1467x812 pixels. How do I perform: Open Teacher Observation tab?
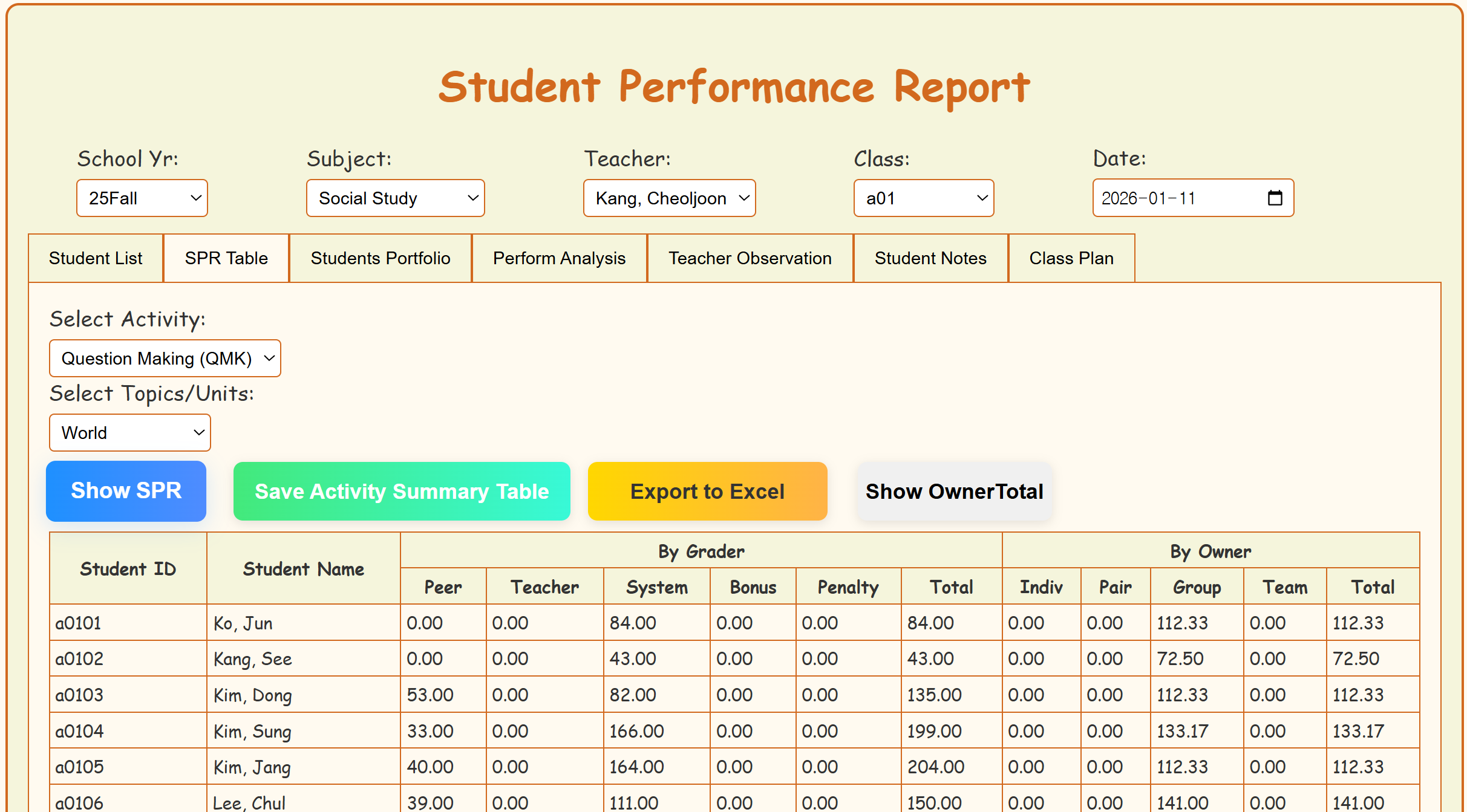(x=750, y=258)
